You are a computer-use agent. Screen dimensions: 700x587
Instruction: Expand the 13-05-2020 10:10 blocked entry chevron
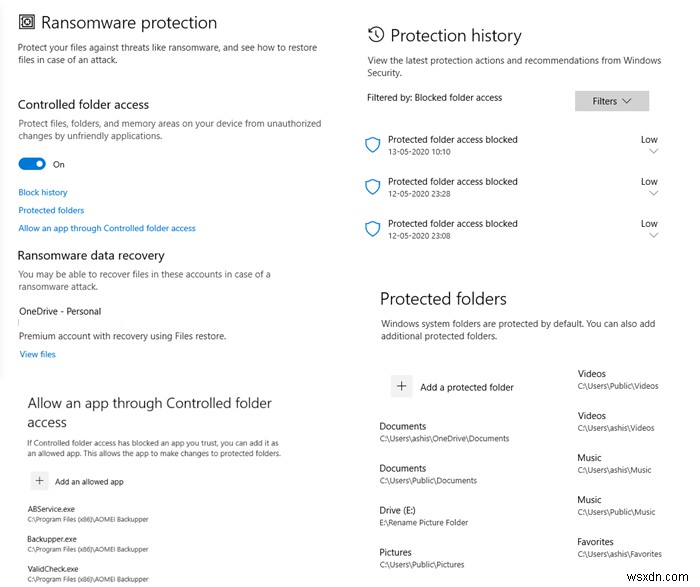653,152
